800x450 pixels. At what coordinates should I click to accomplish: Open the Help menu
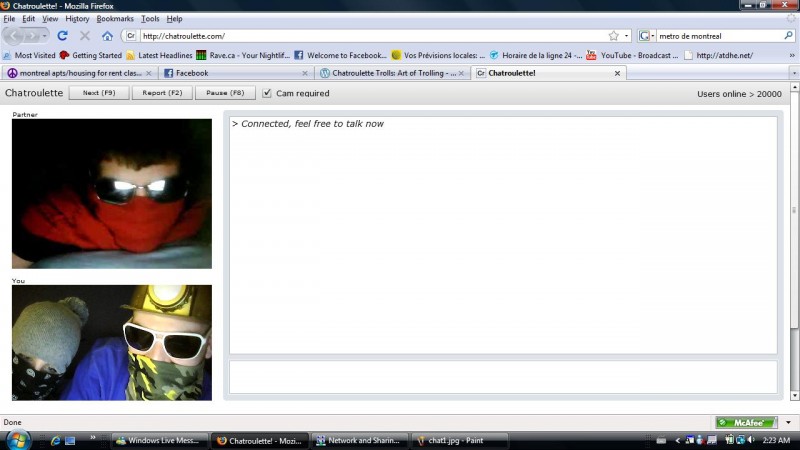click(174, 18)
